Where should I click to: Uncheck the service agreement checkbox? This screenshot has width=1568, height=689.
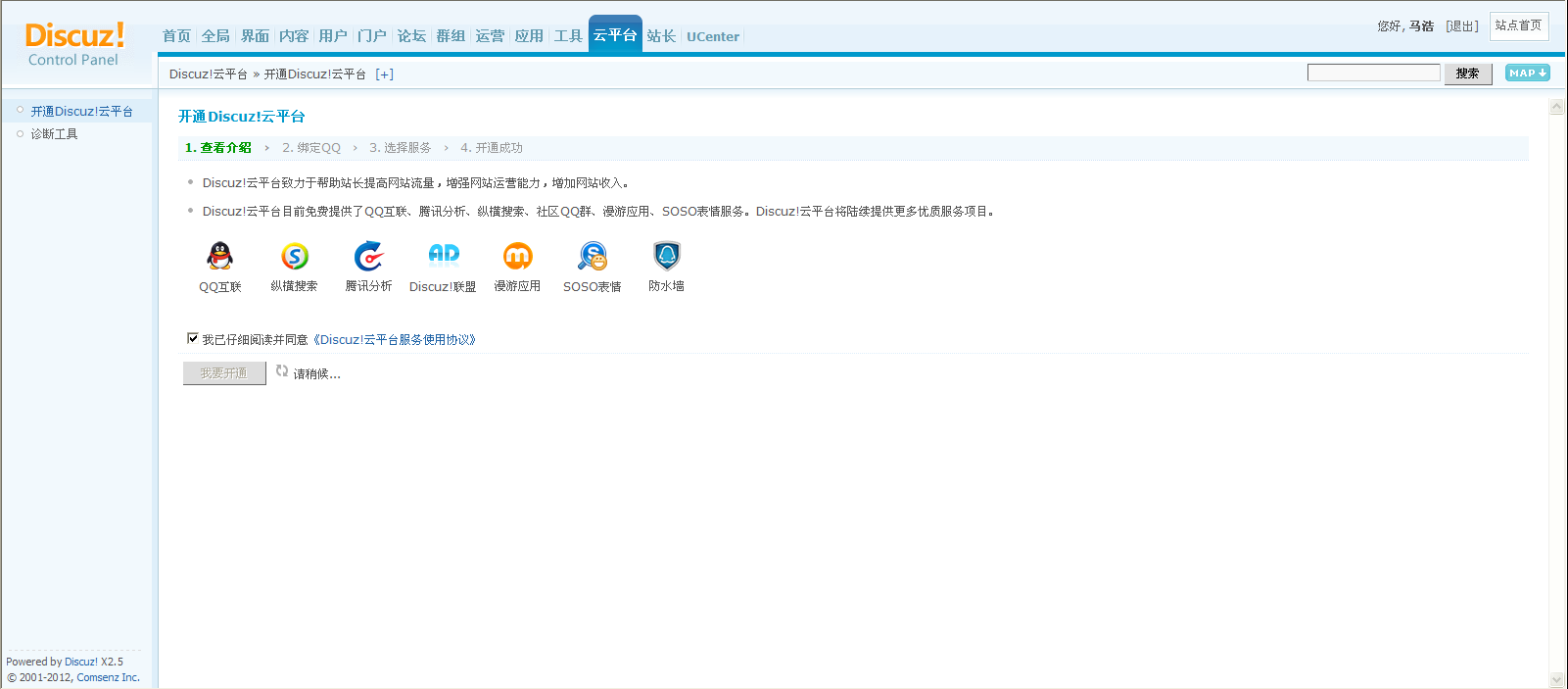click(x=193, y=338)
